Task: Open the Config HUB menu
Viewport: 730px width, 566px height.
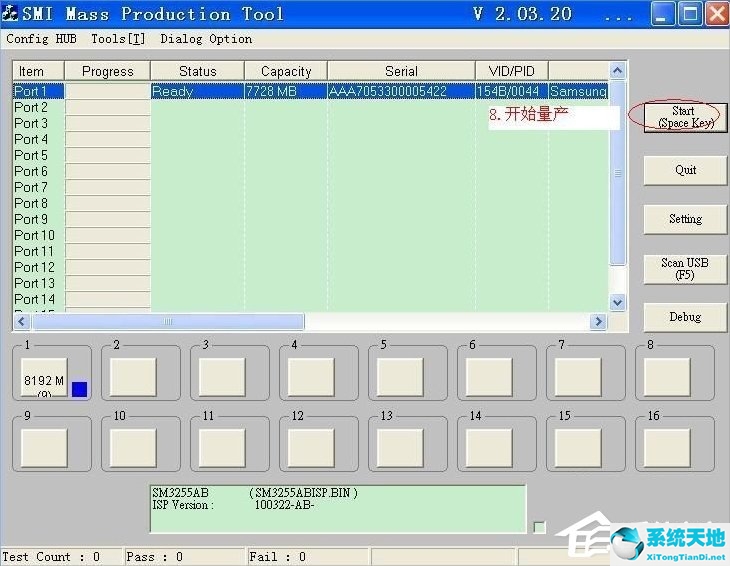Action: [41, 39]
